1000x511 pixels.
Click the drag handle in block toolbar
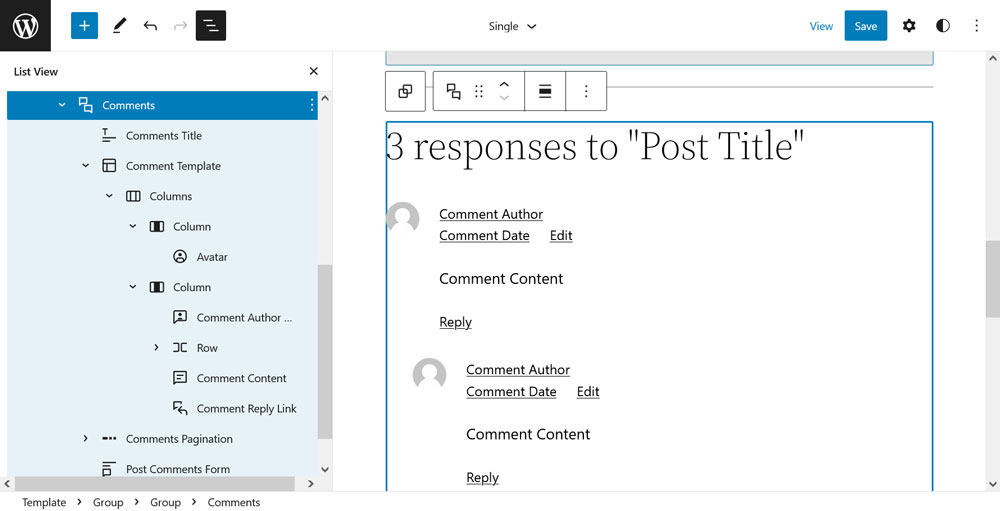[479, 91]
